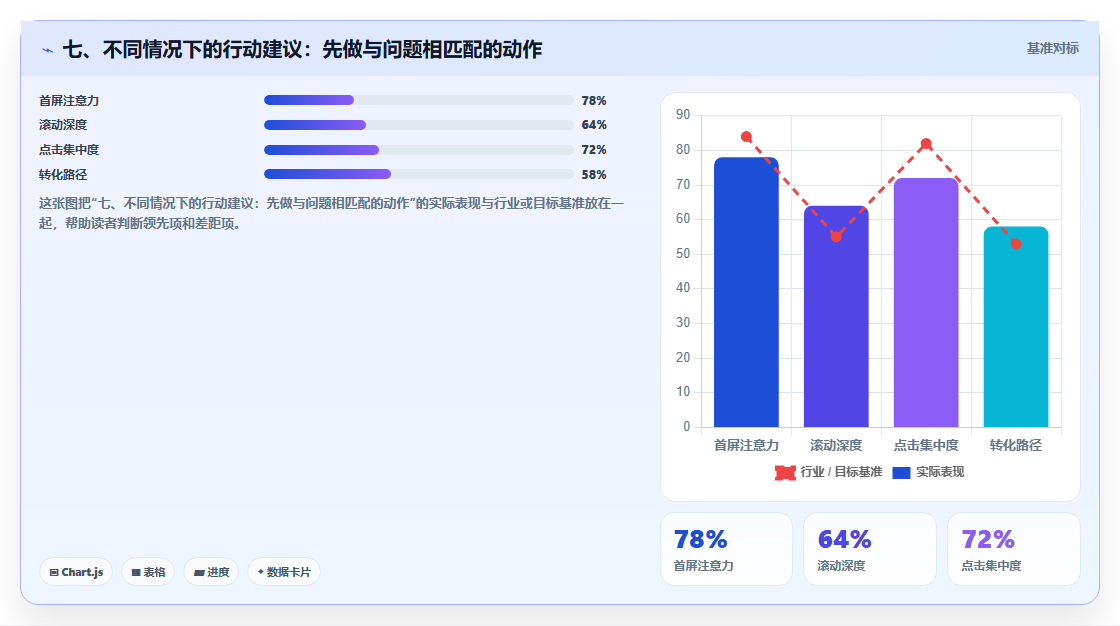The width and height of the screenshot is (1120, 626).
Task: Click the lightning icon beside the section title
Action: tap(47, 50)
